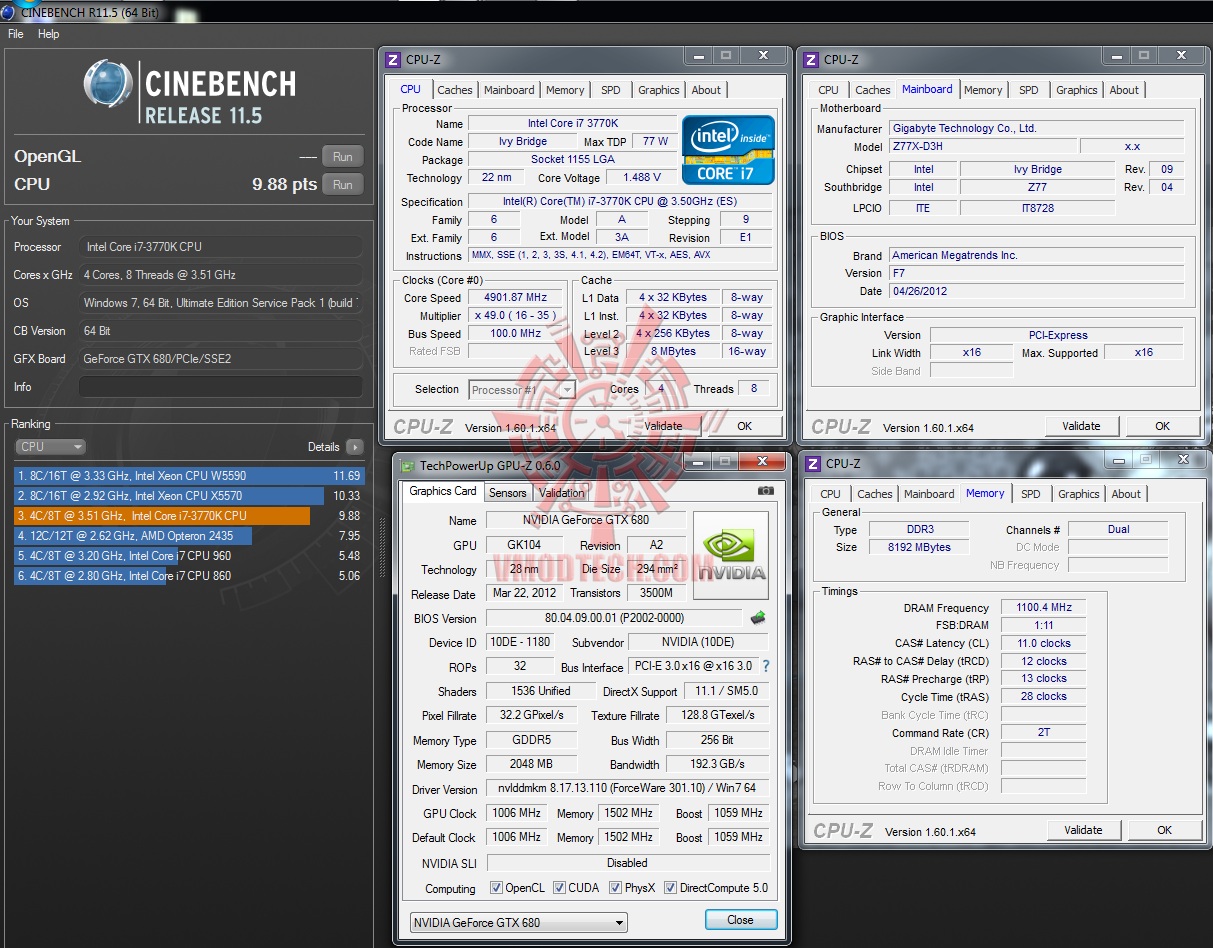Screen dimensions: 1213x948
Task: Toggle the PhysX checkbox in GPU-Z
Action: (x=615, y=888)
